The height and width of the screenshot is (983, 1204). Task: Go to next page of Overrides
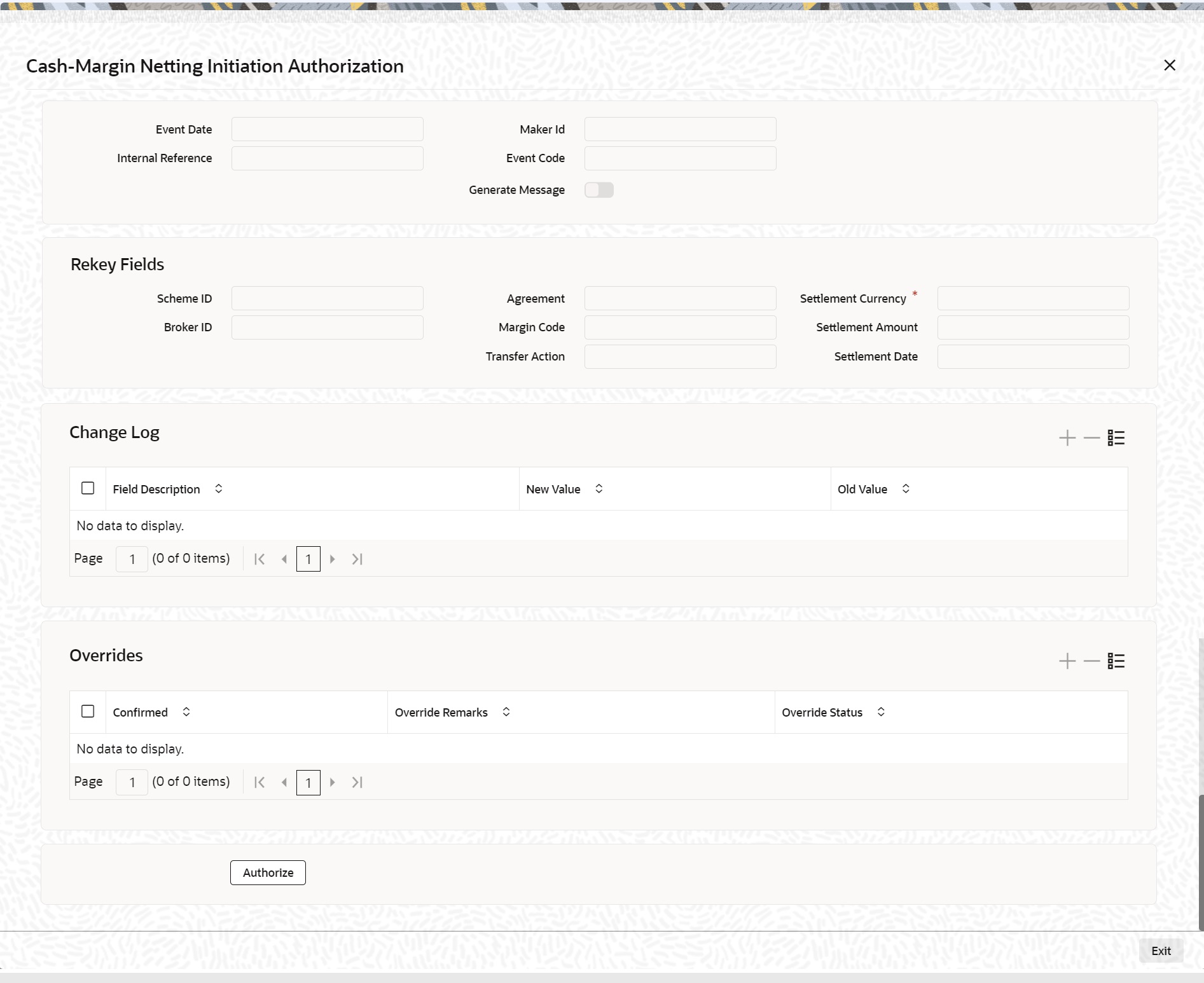click(x=332, y=782)
